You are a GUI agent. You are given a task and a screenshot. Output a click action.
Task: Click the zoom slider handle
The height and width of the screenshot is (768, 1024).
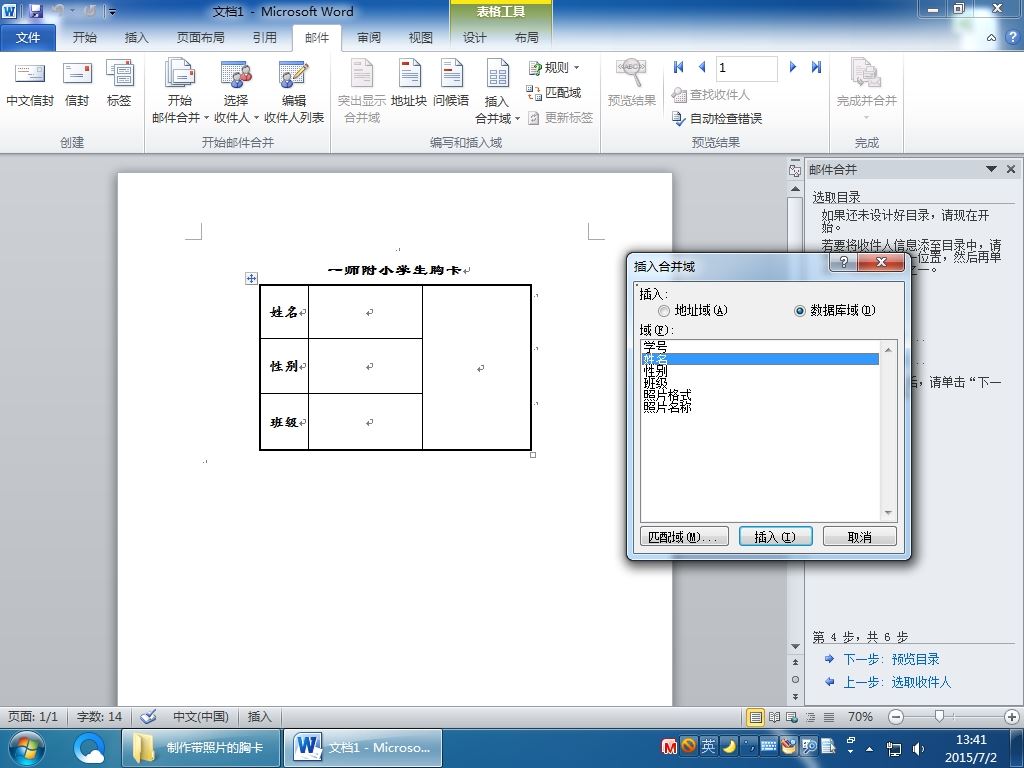pyautogui.click(x=939, y=716)
